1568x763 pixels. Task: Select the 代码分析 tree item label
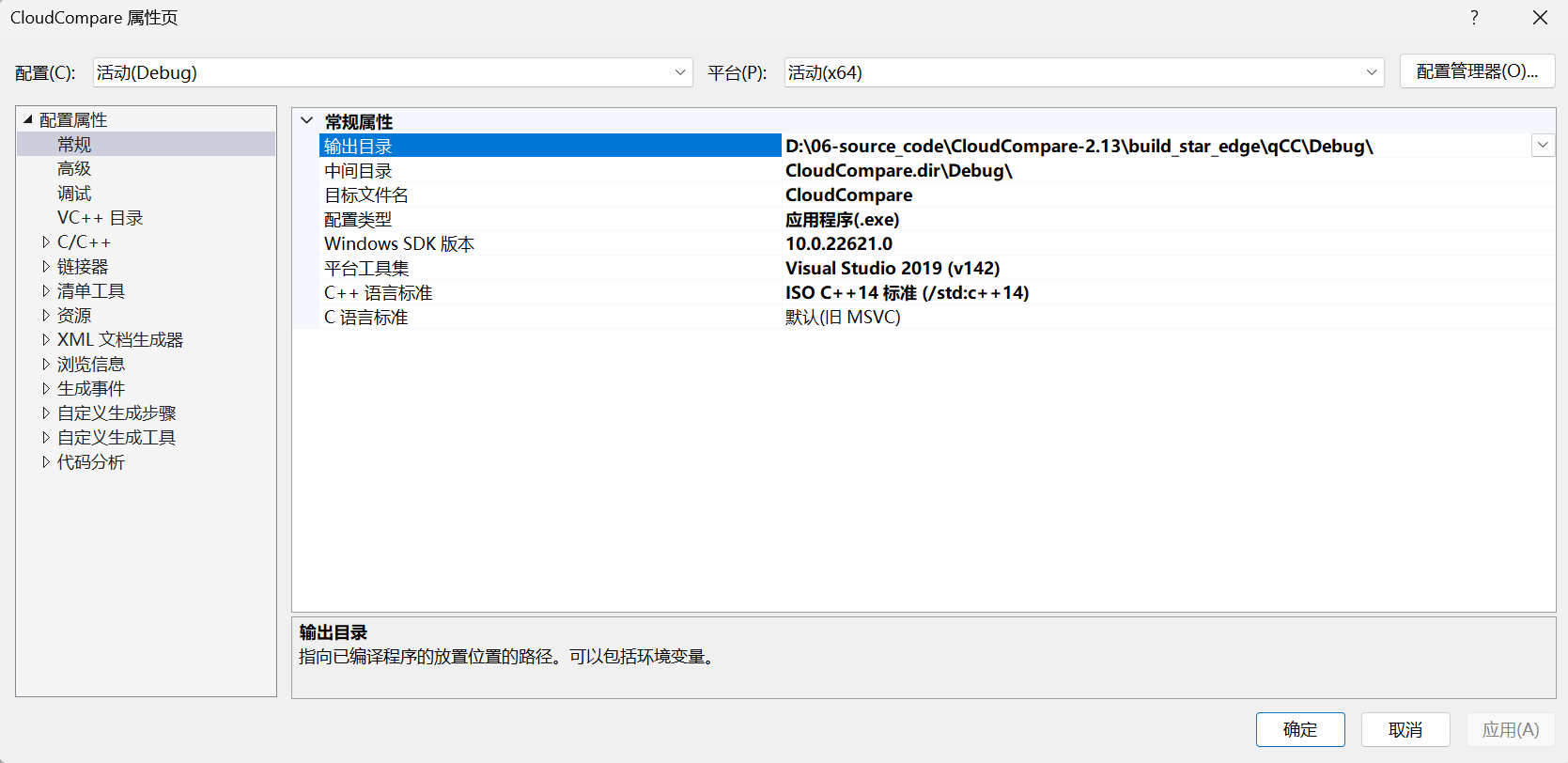pyautogui.click(x=91, y=461)
